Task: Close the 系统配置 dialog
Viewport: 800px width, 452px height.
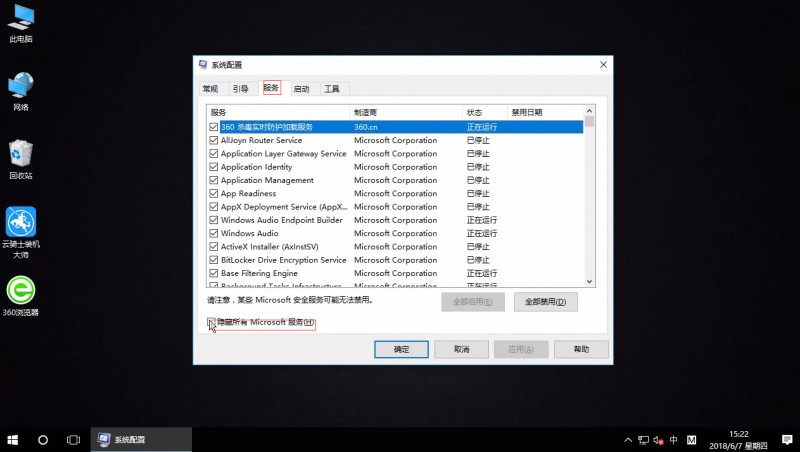Action: 603,65
